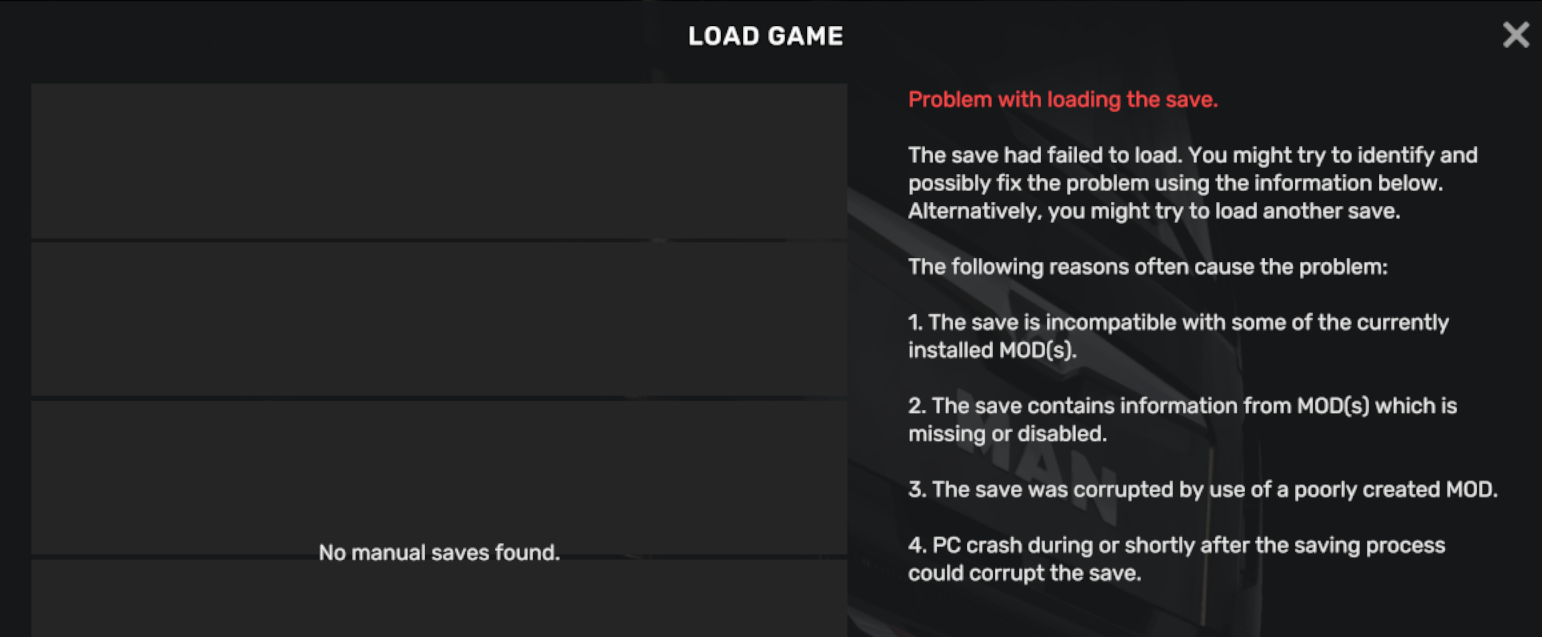Click the faint MAN truck logo in background
The image size is (1542, 637).
coord(1040,460)
